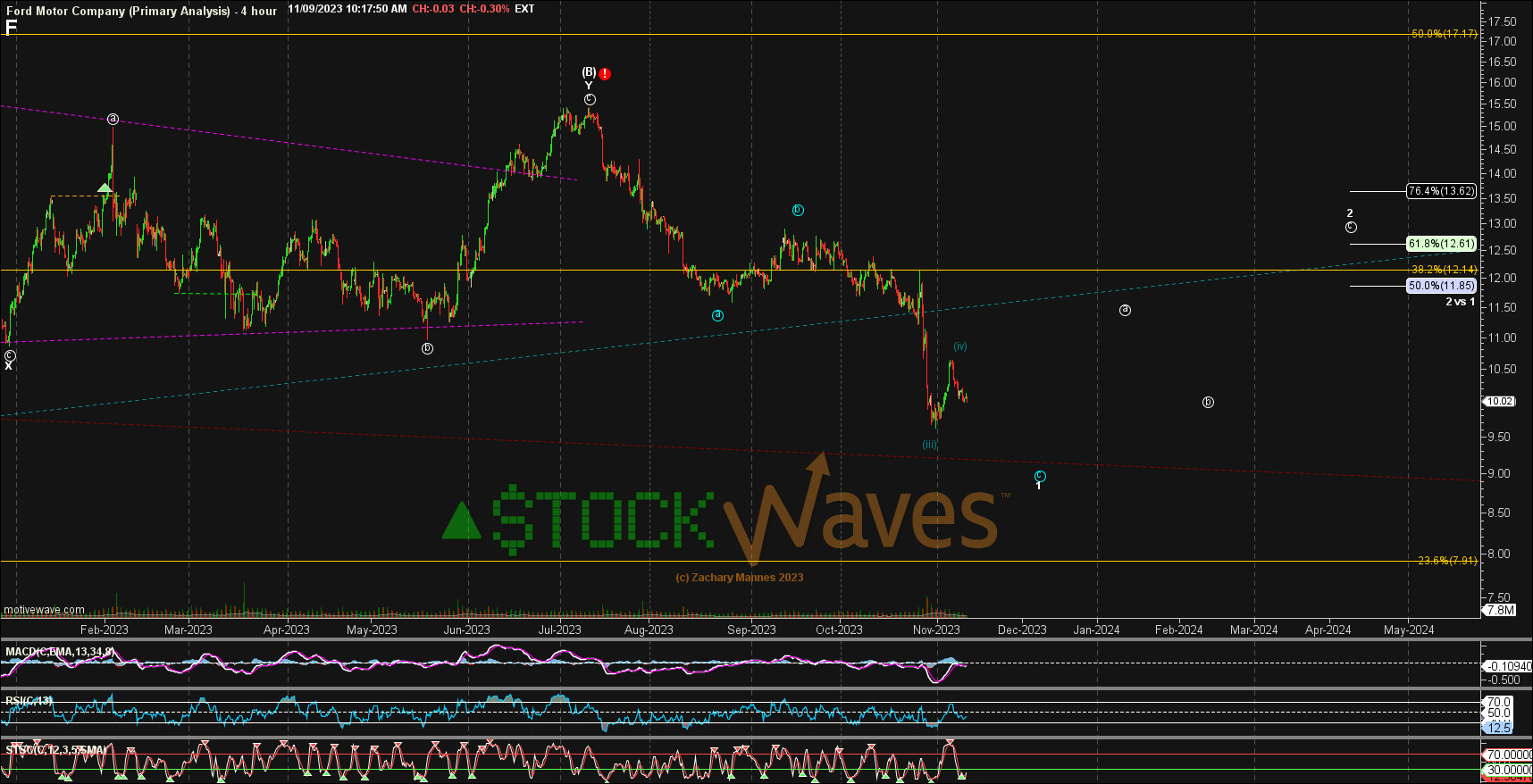Click the Sep-2023 date axis label
The image size is (1533, 784).
[x=751, y=630]
